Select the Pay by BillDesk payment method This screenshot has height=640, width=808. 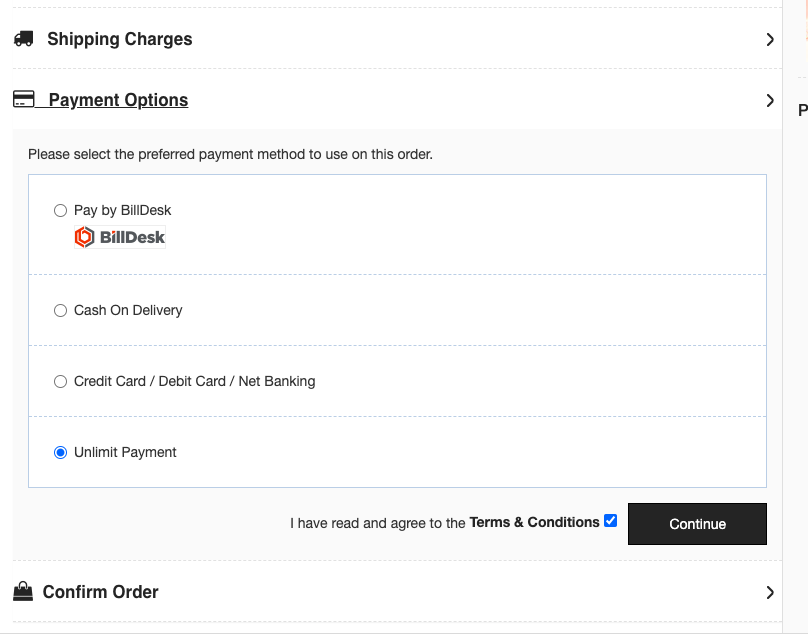(60, 210)
